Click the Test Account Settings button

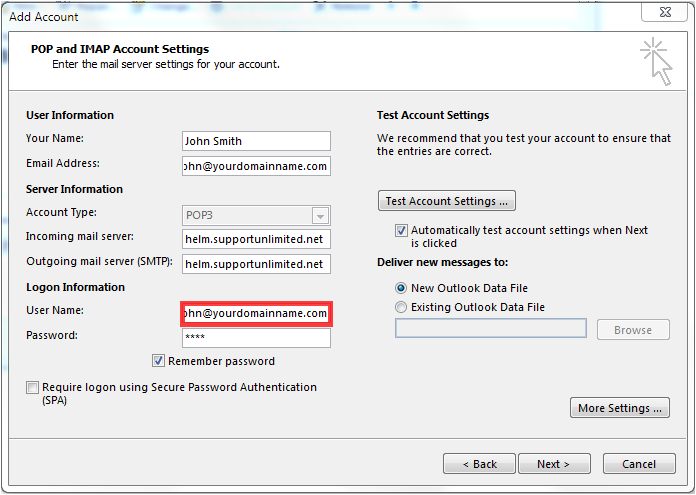point(447,201)
